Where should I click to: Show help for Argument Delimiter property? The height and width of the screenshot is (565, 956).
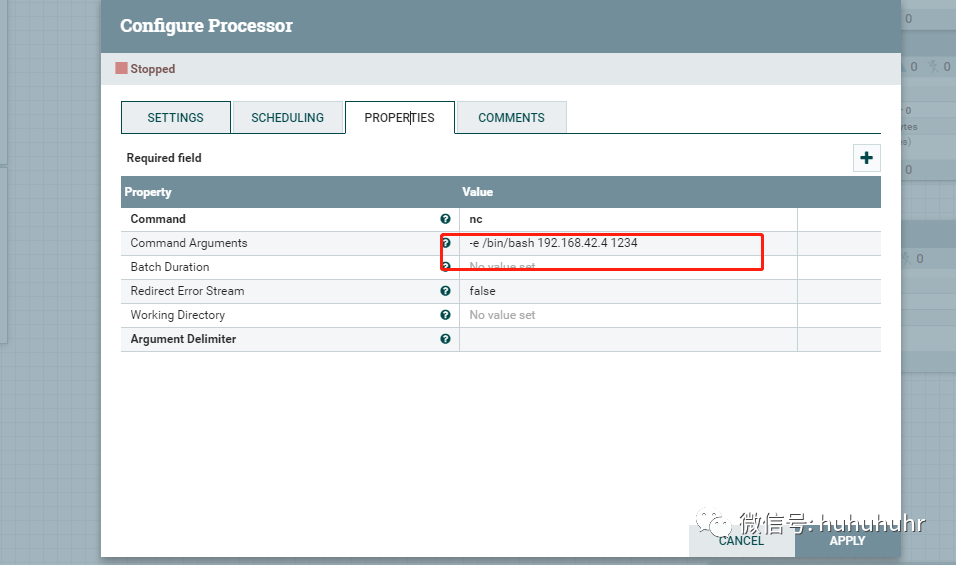tap(445, 339)
